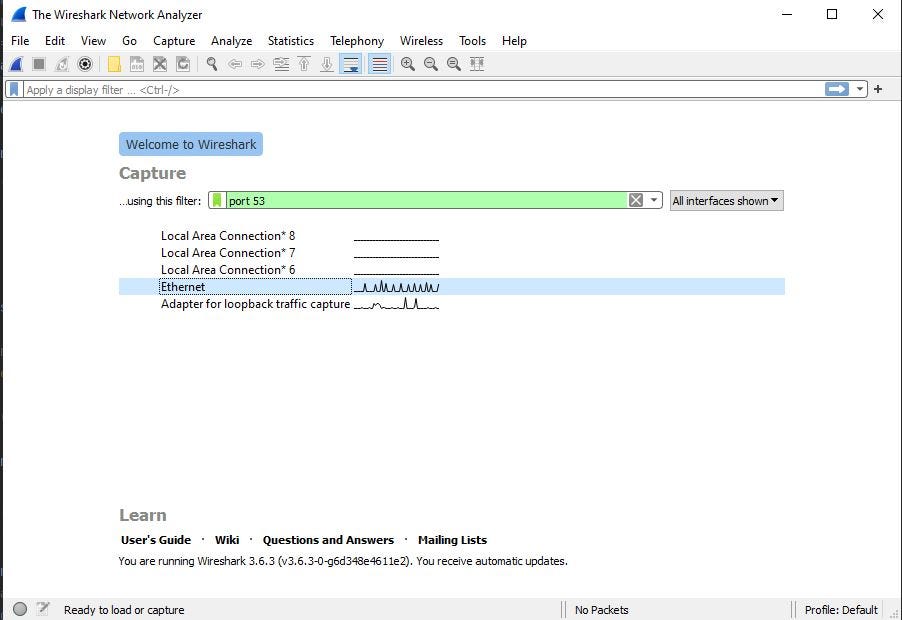
Task: Click the filter bookmark icon in the filter bar
Action: click(12, 89)
